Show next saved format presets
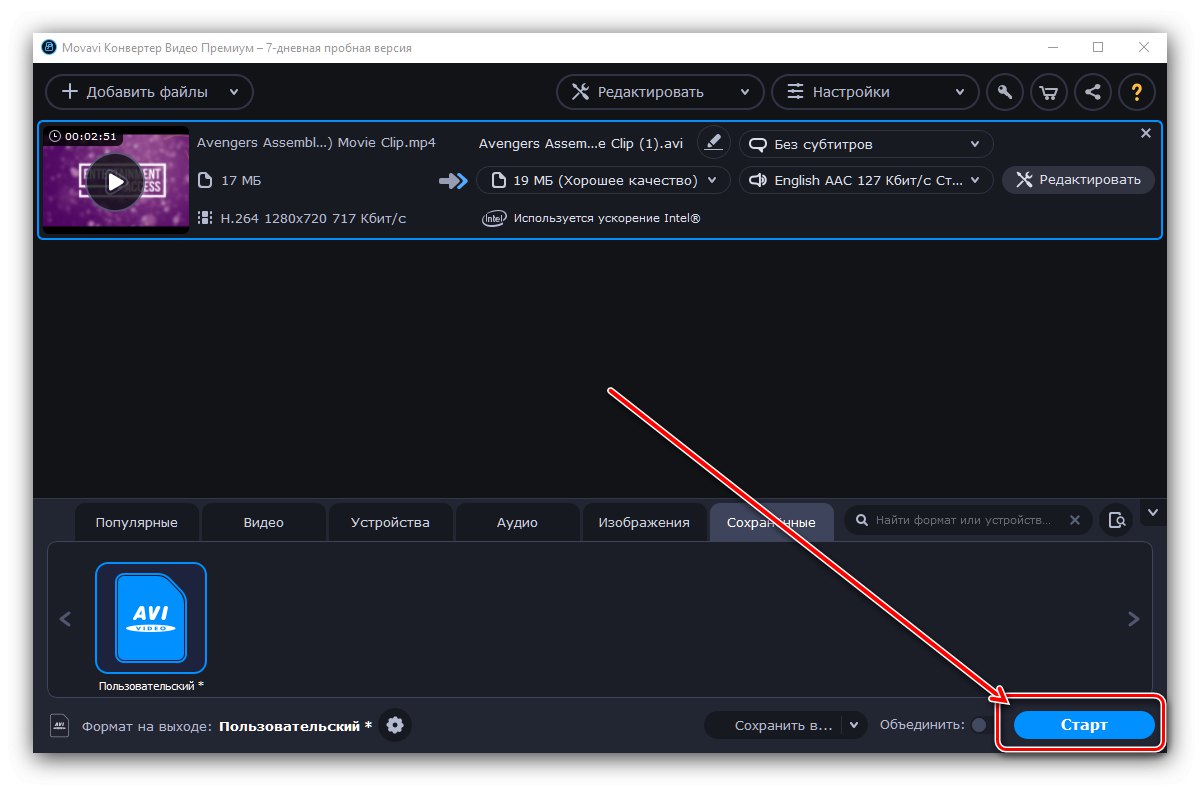Image resolution: width=1200 pixels, height=786 pixels. [x=1134, y=619]
